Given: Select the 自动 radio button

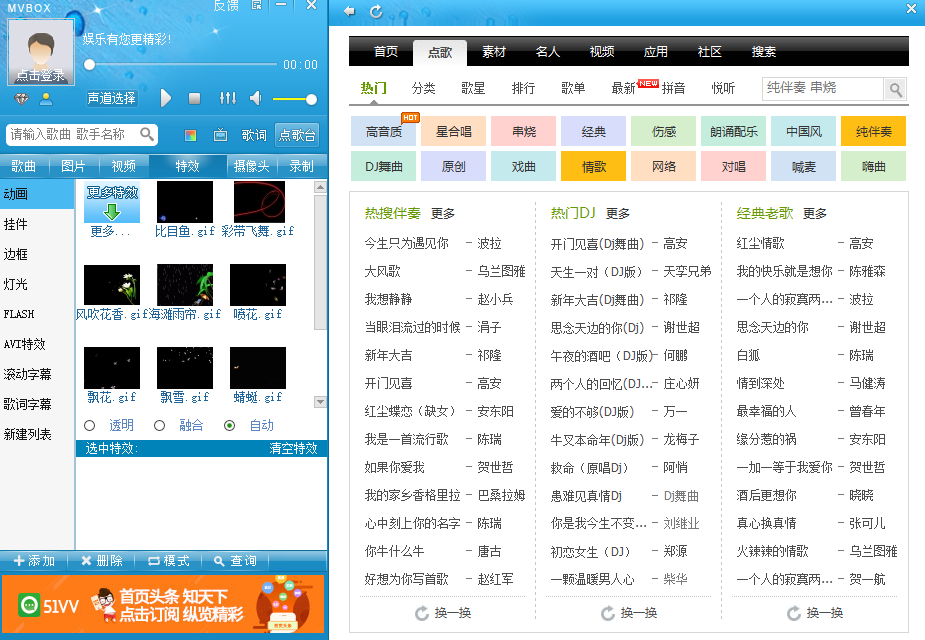Looking at the screenshot, I should point(230,425).
